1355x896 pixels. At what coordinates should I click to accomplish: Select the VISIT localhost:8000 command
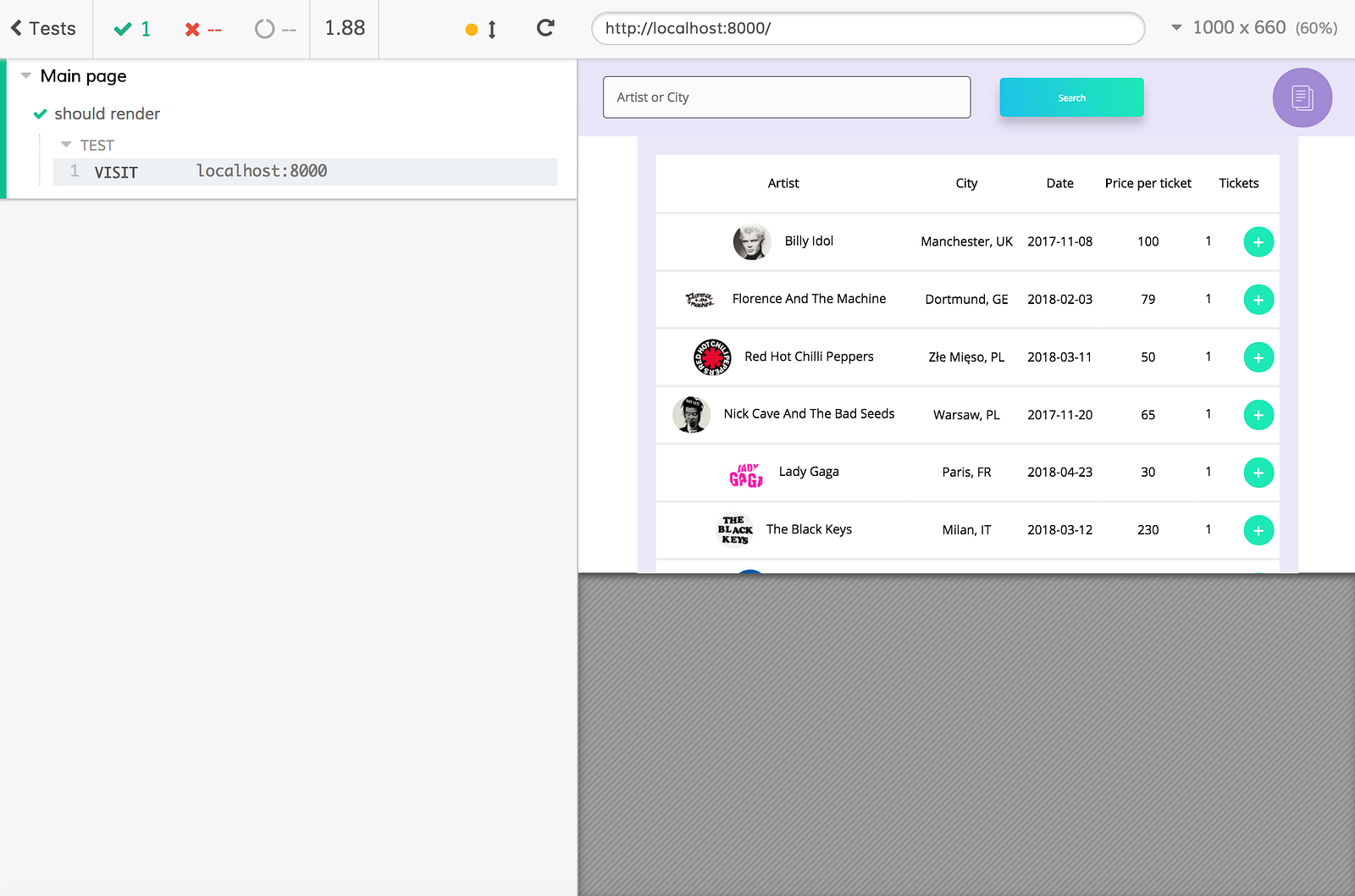(x=305, y=172)
